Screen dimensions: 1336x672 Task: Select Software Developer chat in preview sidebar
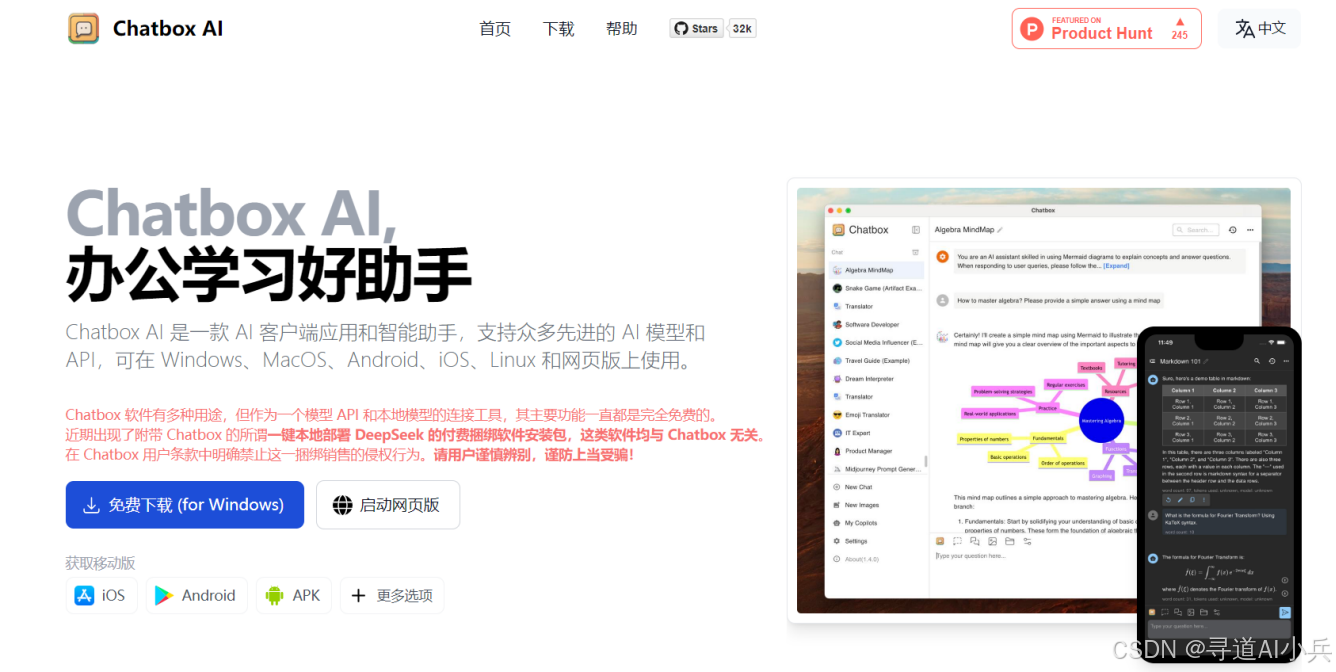pos(877,324)
